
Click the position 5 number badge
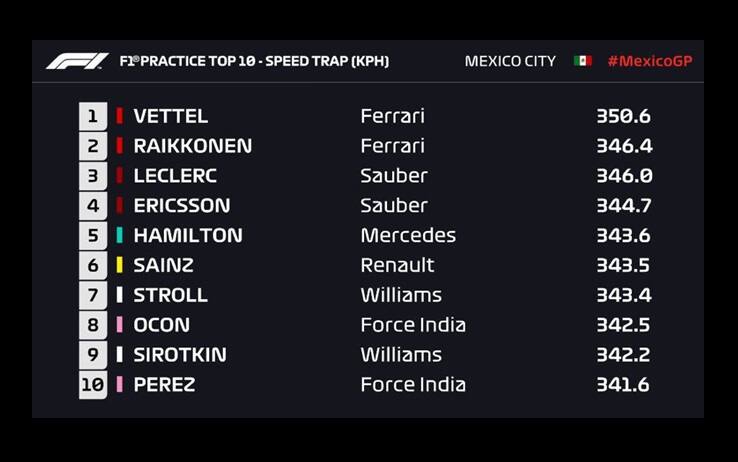[x=93, y=235]
